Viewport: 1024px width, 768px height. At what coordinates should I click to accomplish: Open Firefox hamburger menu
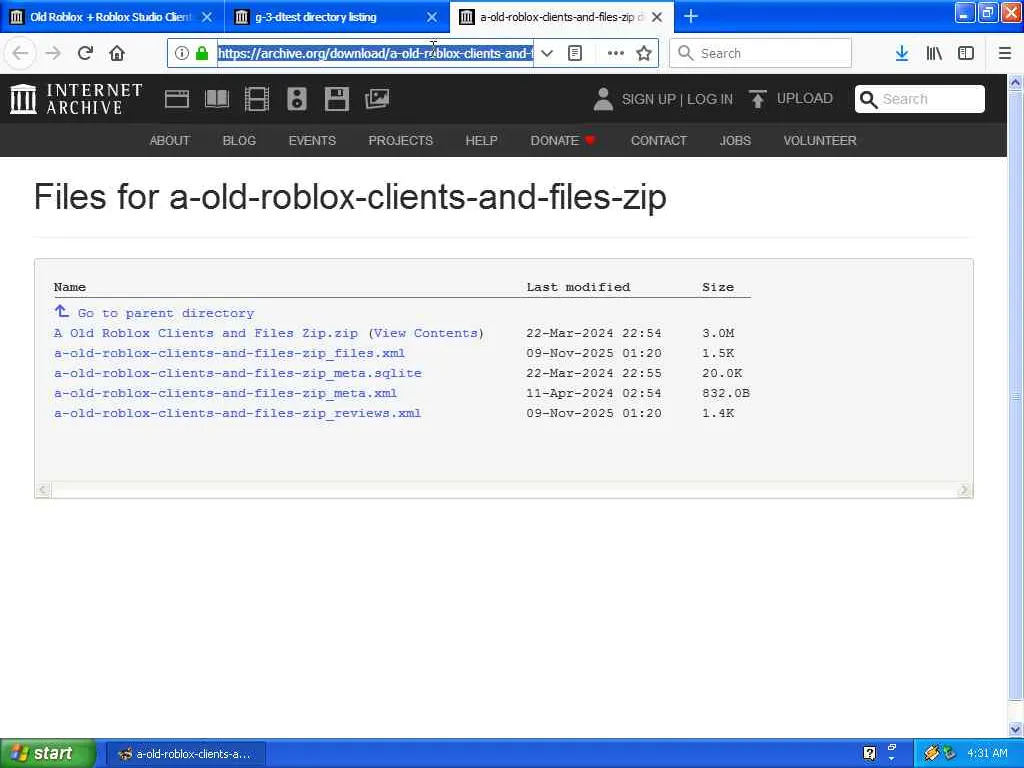(1004, 53)
